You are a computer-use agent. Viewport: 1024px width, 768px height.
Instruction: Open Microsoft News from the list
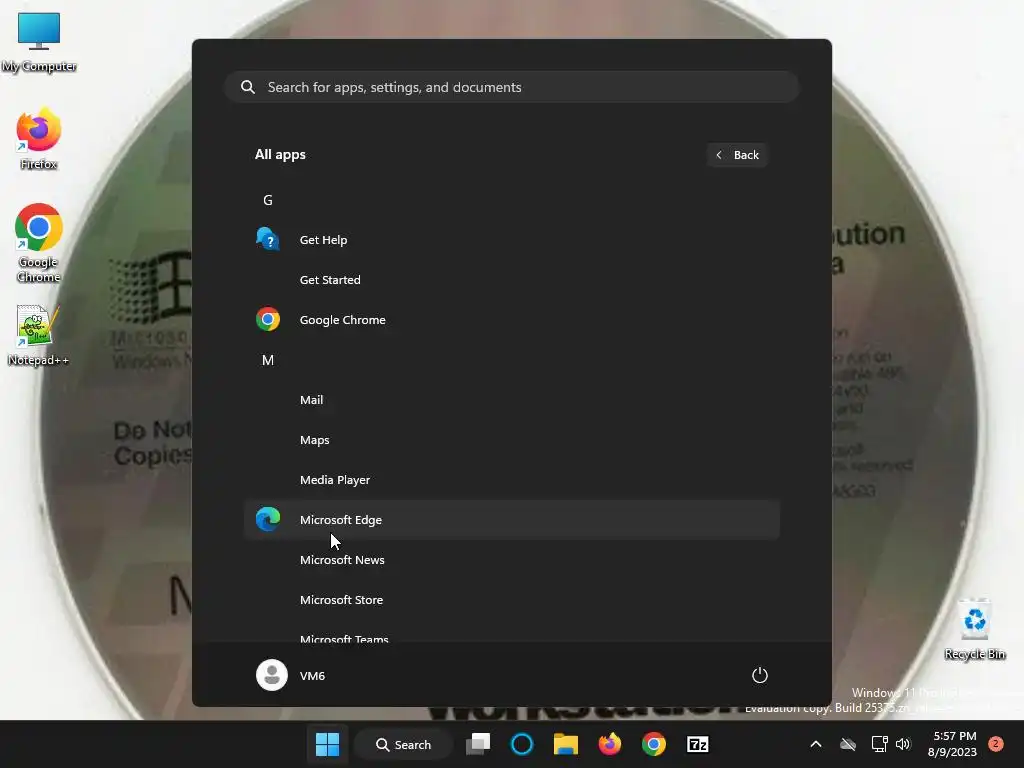tap(511, 560)
